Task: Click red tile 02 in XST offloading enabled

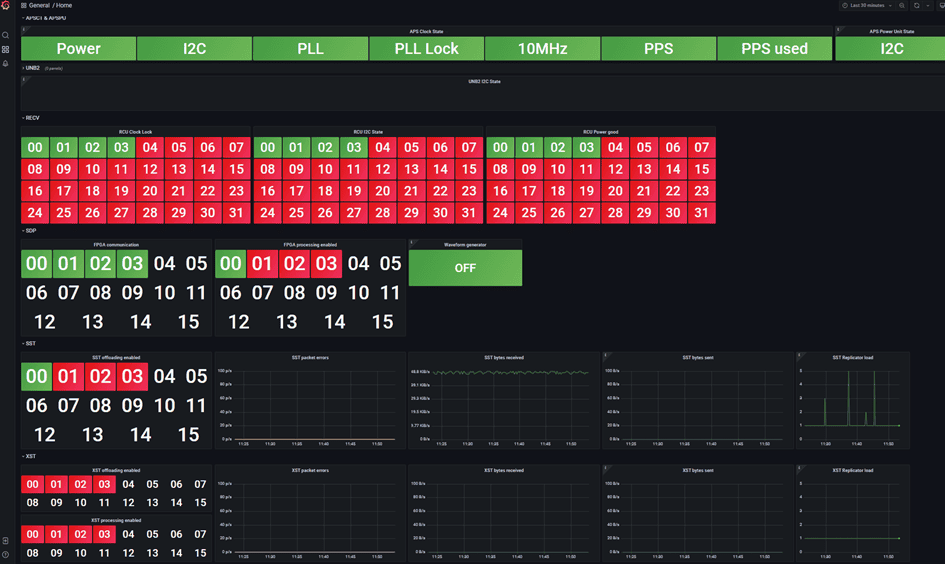Action: (80, 484)
